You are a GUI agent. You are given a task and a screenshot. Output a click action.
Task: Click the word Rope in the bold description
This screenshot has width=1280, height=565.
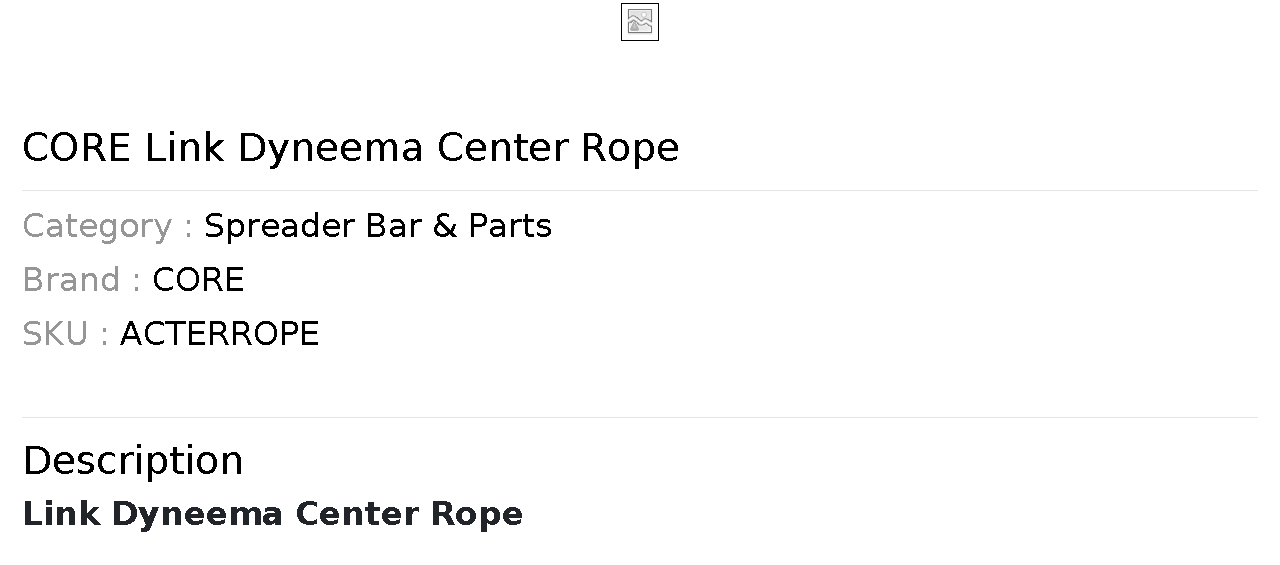click(476, 514)
